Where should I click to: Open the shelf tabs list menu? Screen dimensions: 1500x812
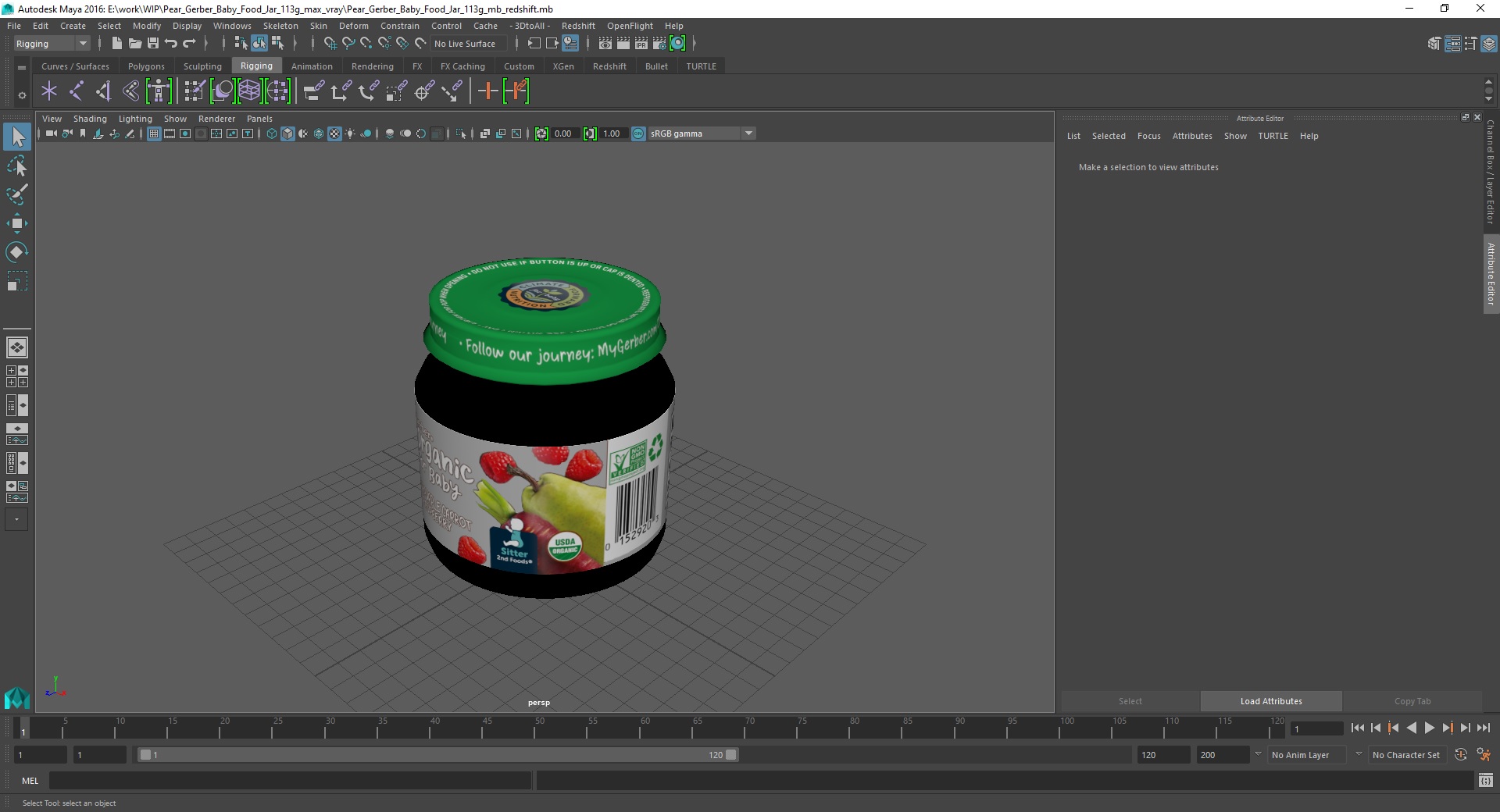pos(22,67)
